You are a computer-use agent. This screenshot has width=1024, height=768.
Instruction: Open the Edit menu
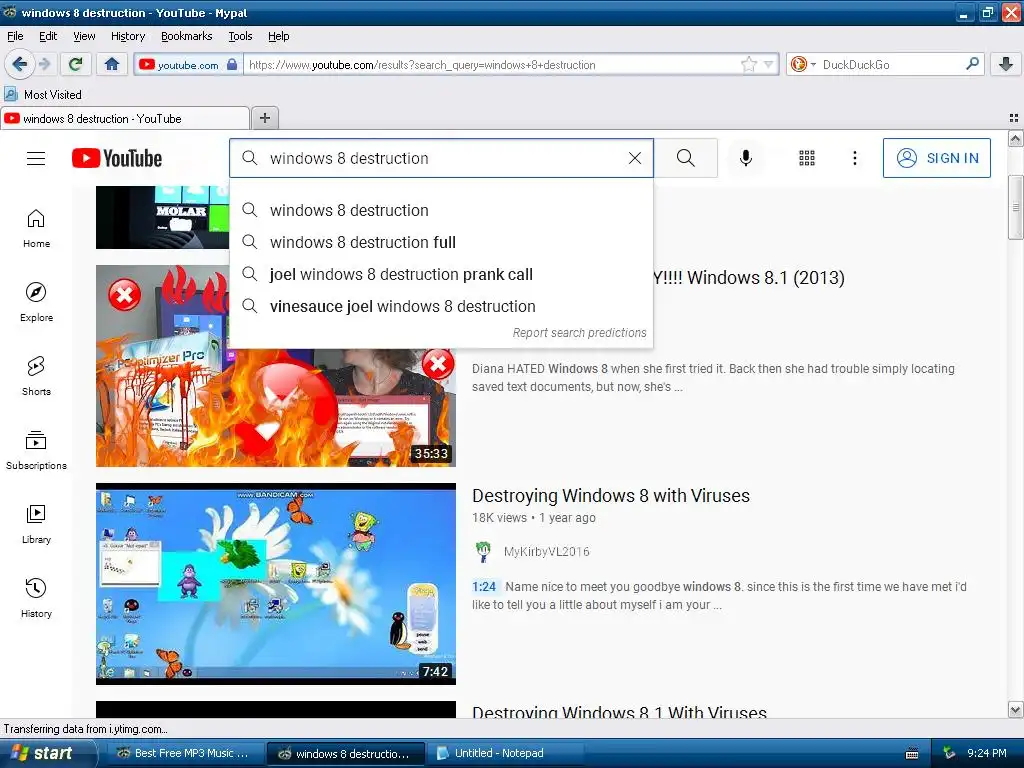coord(48,36)
